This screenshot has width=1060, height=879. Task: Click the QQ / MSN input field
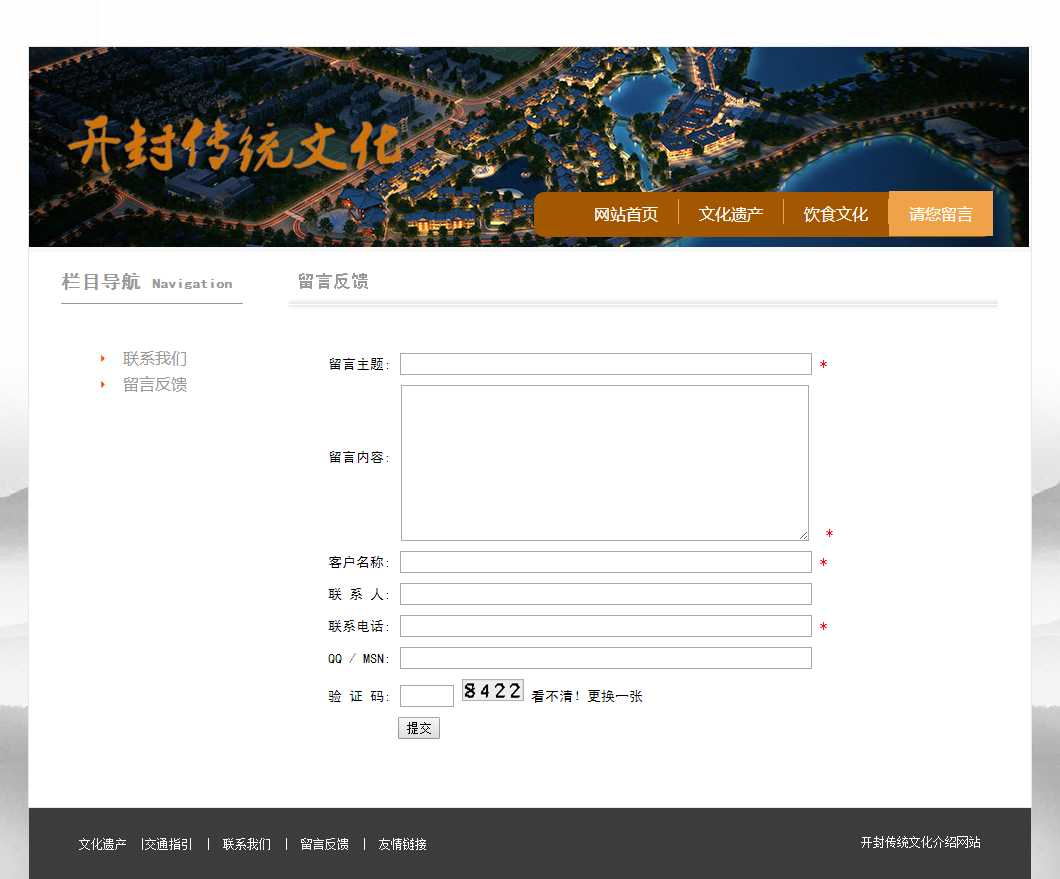pos(605,658)
